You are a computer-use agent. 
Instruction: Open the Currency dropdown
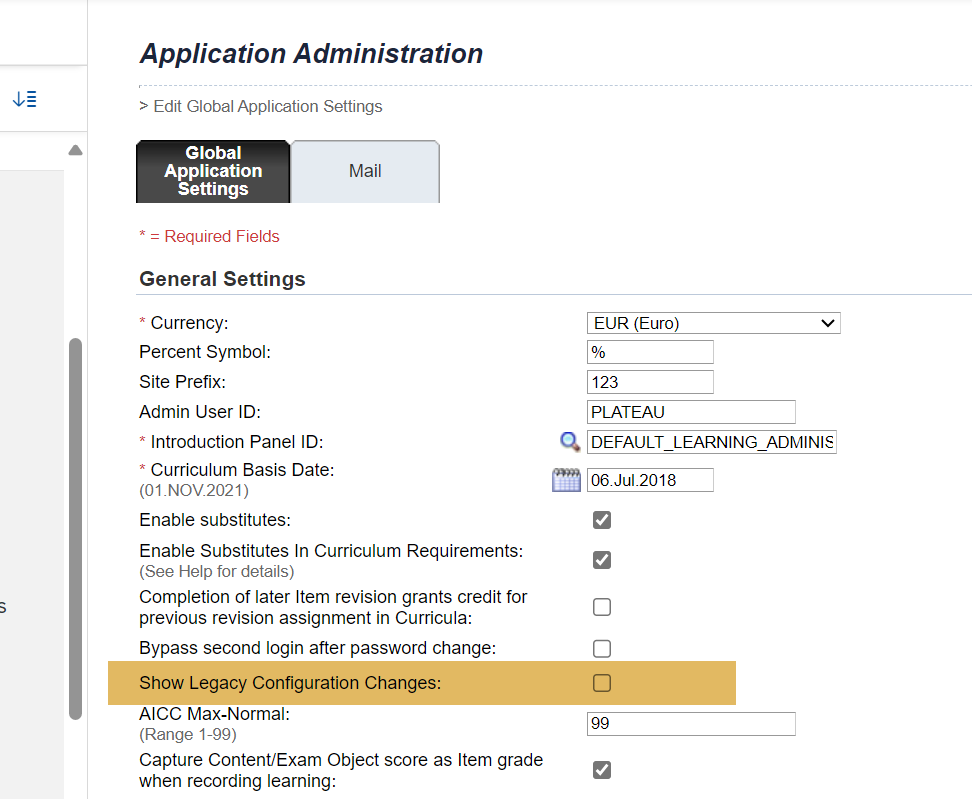(x=714, y=323)
